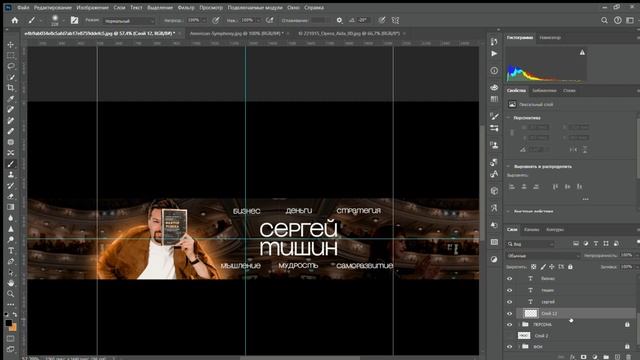Switch to American Symphony document tab
The width and height of the screenshot is (640, 360).
coord(236,33)
